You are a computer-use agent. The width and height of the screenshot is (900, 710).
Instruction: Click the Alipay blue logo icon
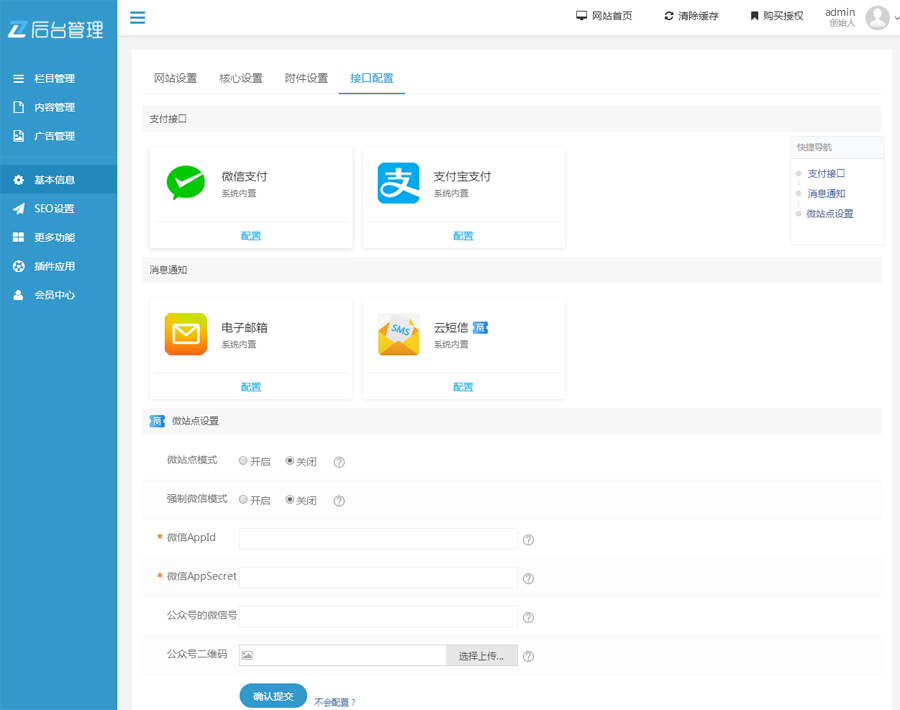[398, 183]
